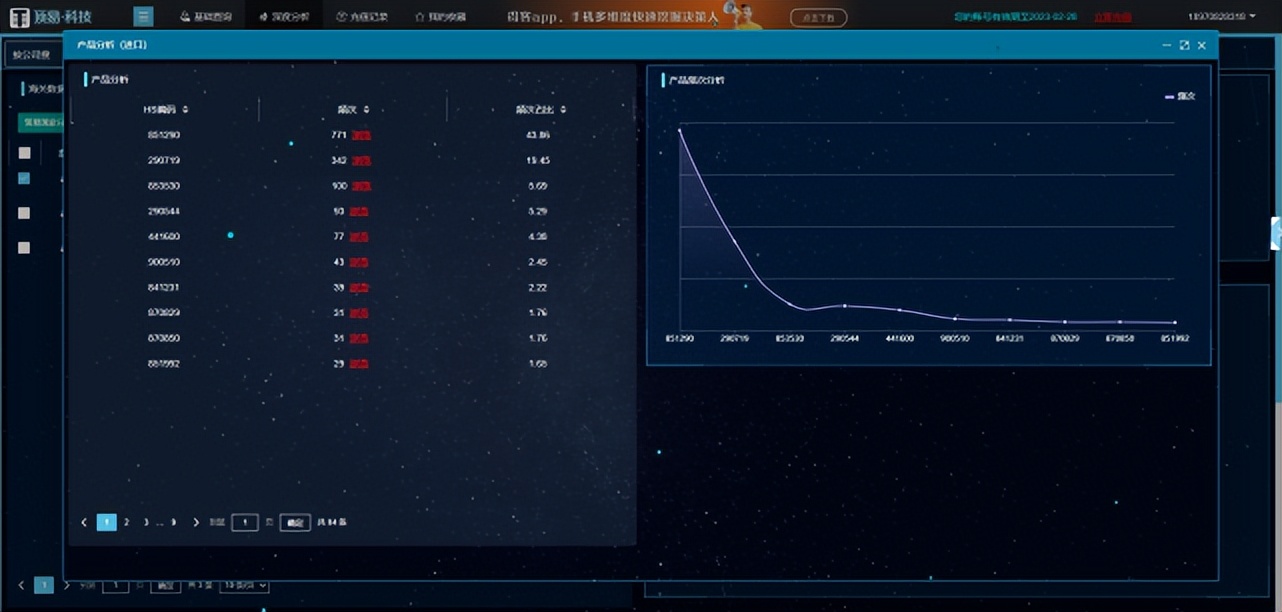Click the page jump input in dialog

pos(245,522)
